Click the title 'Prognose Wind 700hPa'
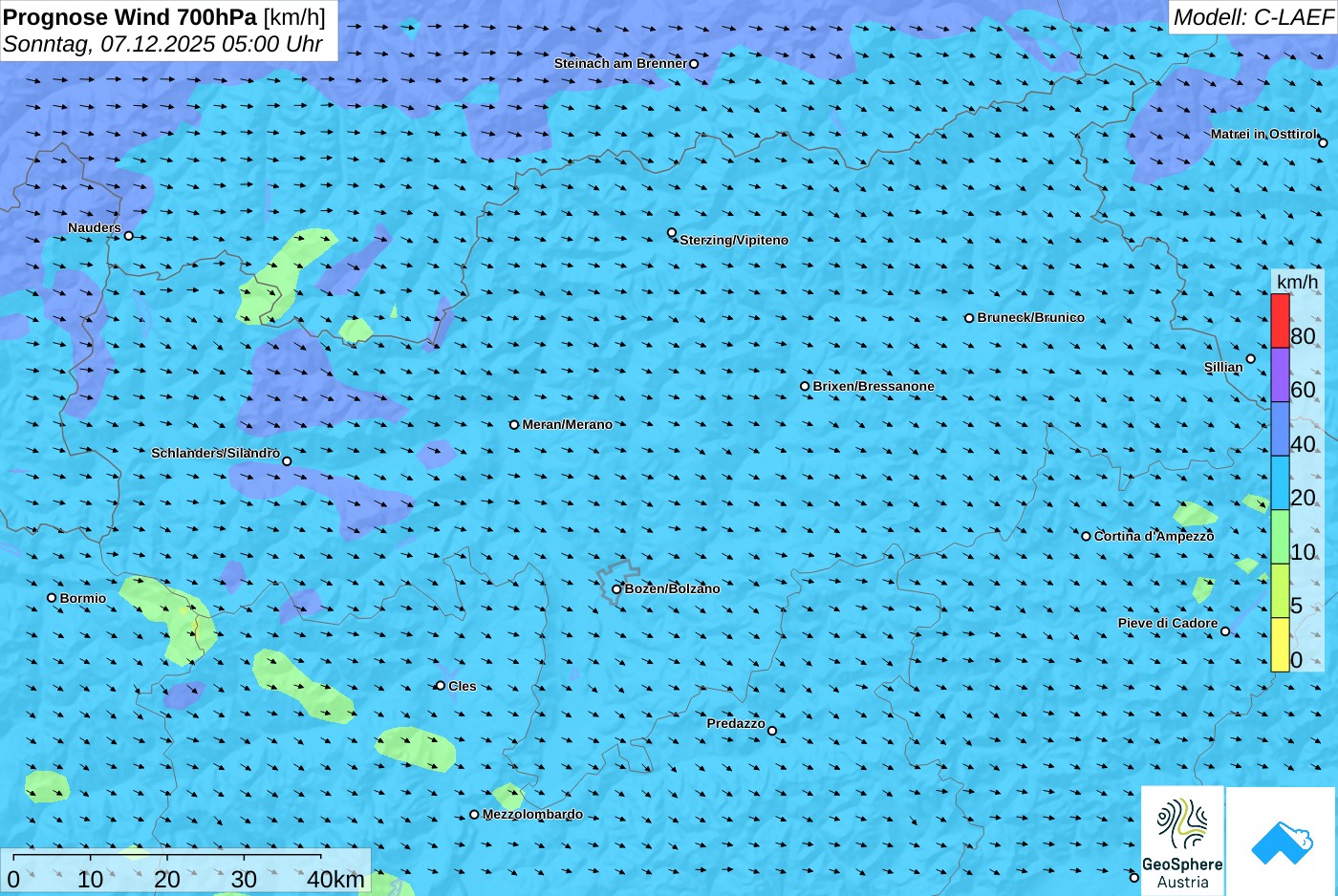Screen dimensions: 1338x896 pos(130,16)
